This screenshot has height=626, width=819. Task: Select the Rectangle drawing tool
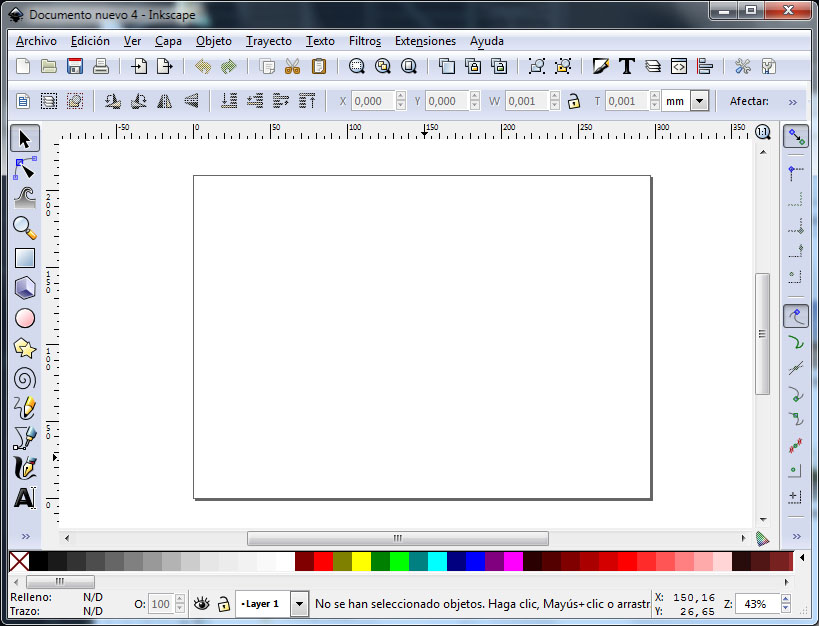(x=25, y=258)
